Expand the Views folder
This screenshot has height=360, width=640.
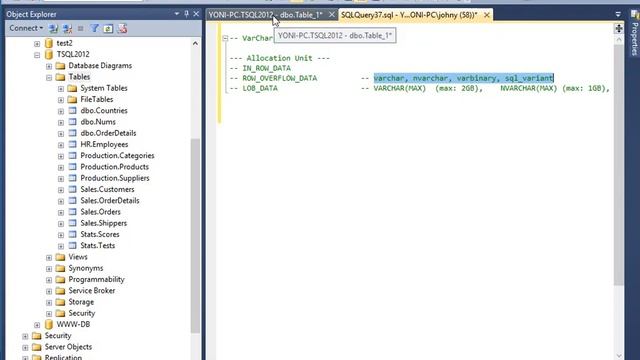[x=49, y=258]
